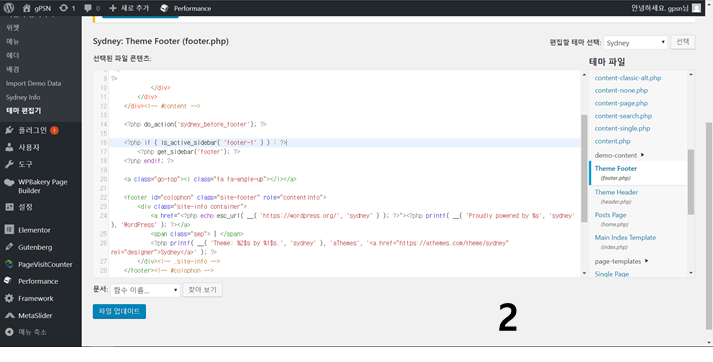This screenshot has height=362, width=713.
Task: Open the 함수 이름 documentation dropdown
Action: [145, 290]
